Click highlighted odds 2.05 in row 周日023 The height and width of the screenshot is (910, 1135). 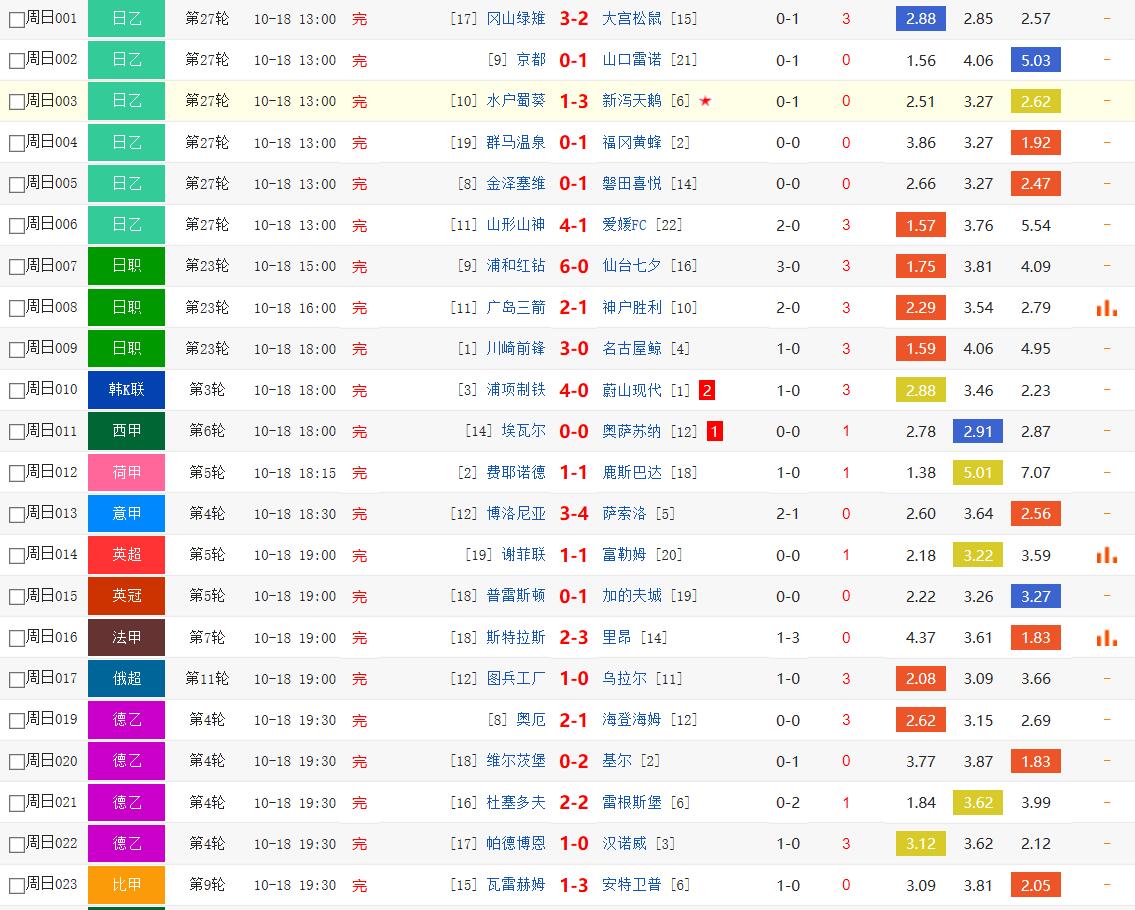tap(1036, 885)
